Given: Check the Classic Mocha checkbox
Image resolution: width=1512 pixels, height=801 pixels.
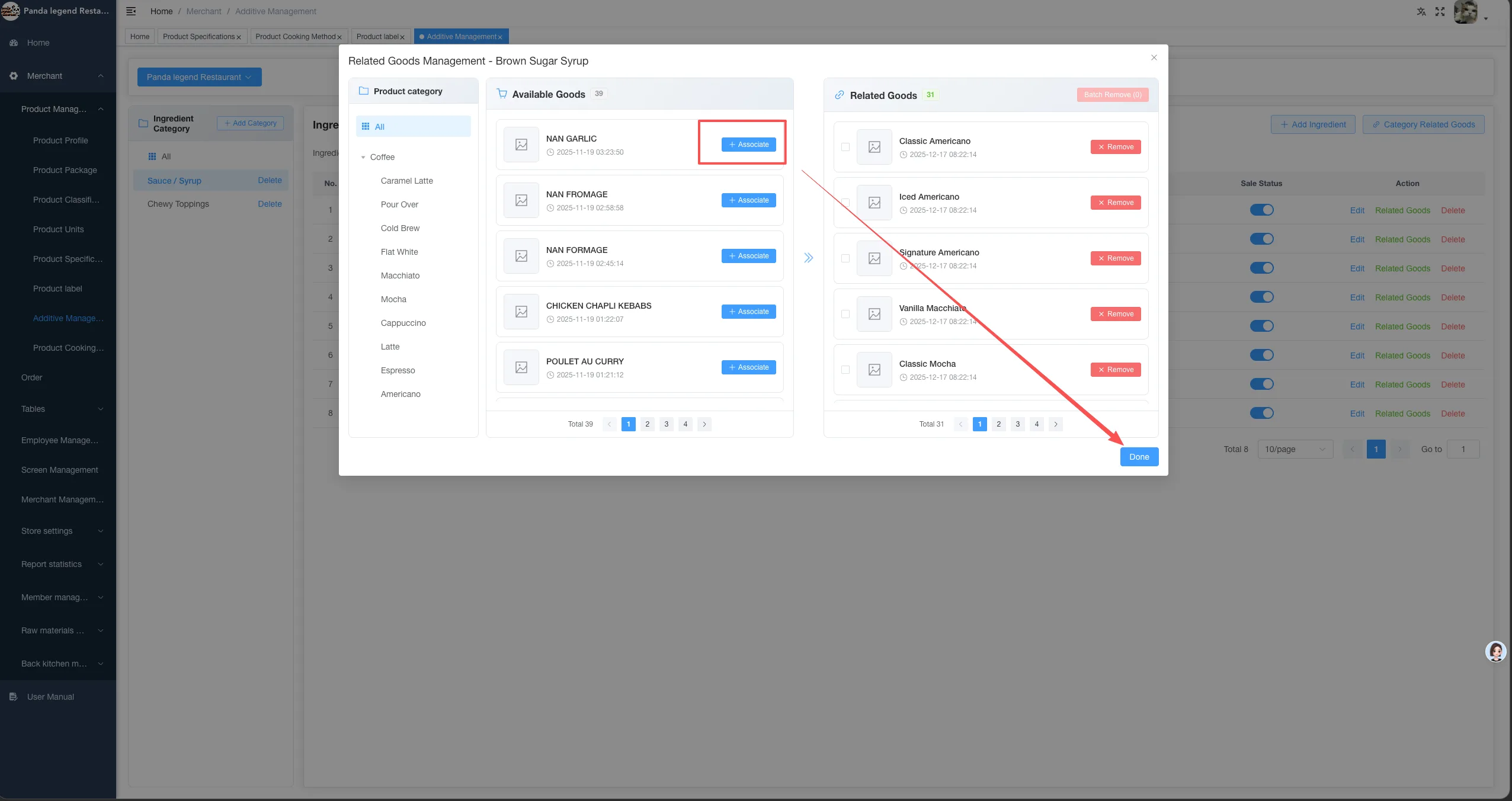Looking at the screenshot, I should (845, 370).
